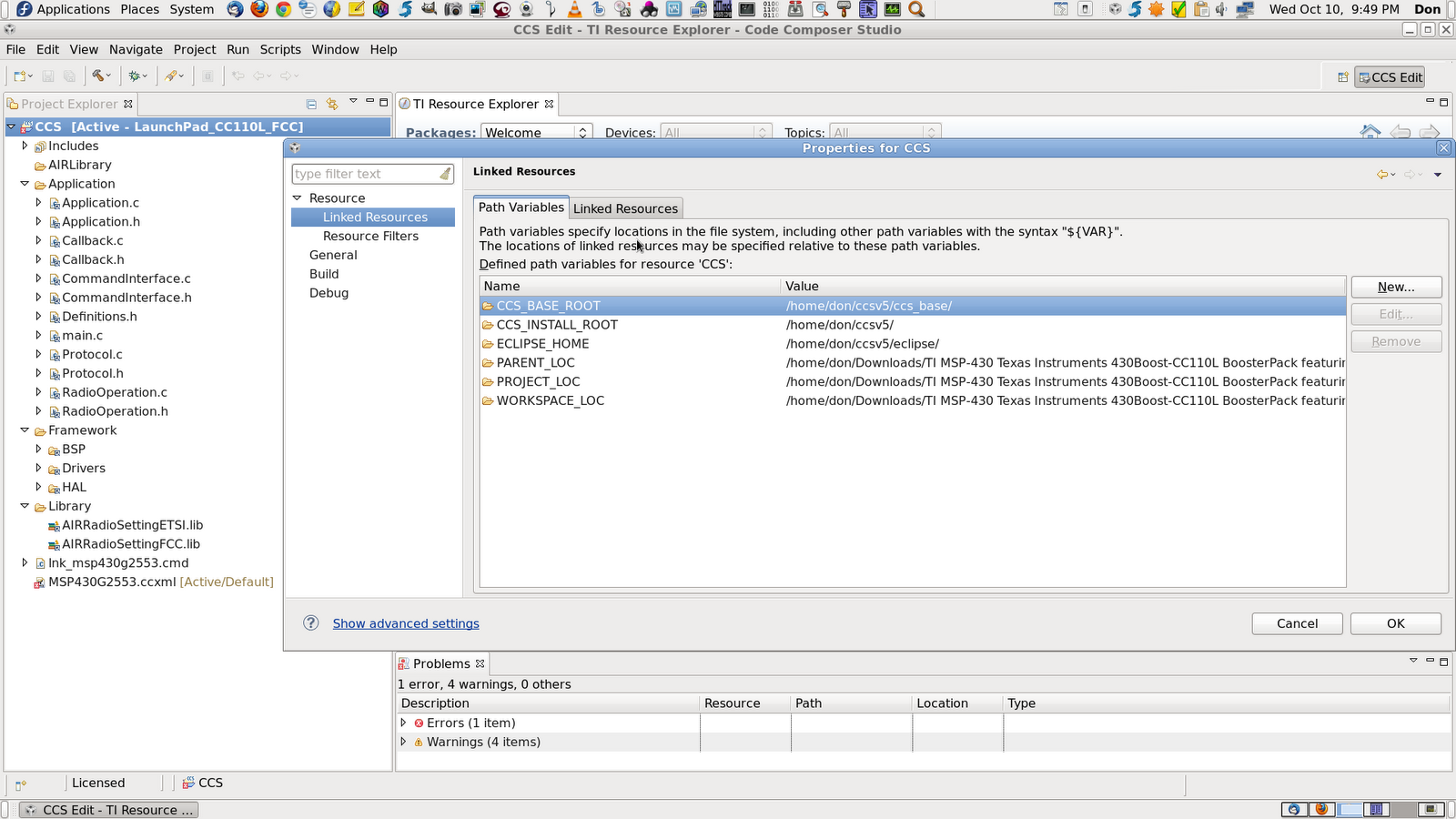Viewport: 1456px width, 819px height.
Task: Open the File menu
Action: point(15,49)
